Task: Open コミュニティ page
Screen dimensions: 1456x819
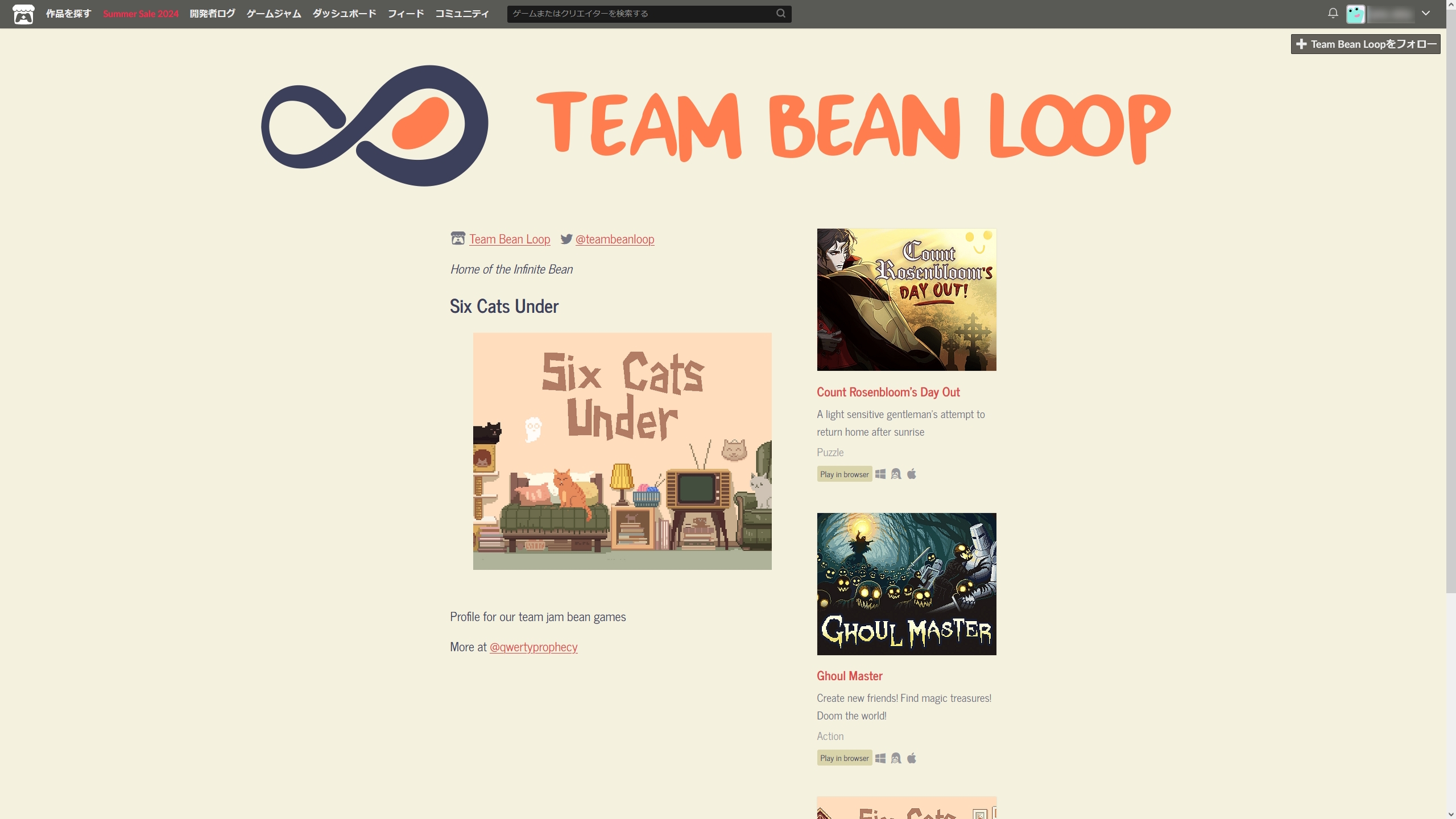Action: 462,14
